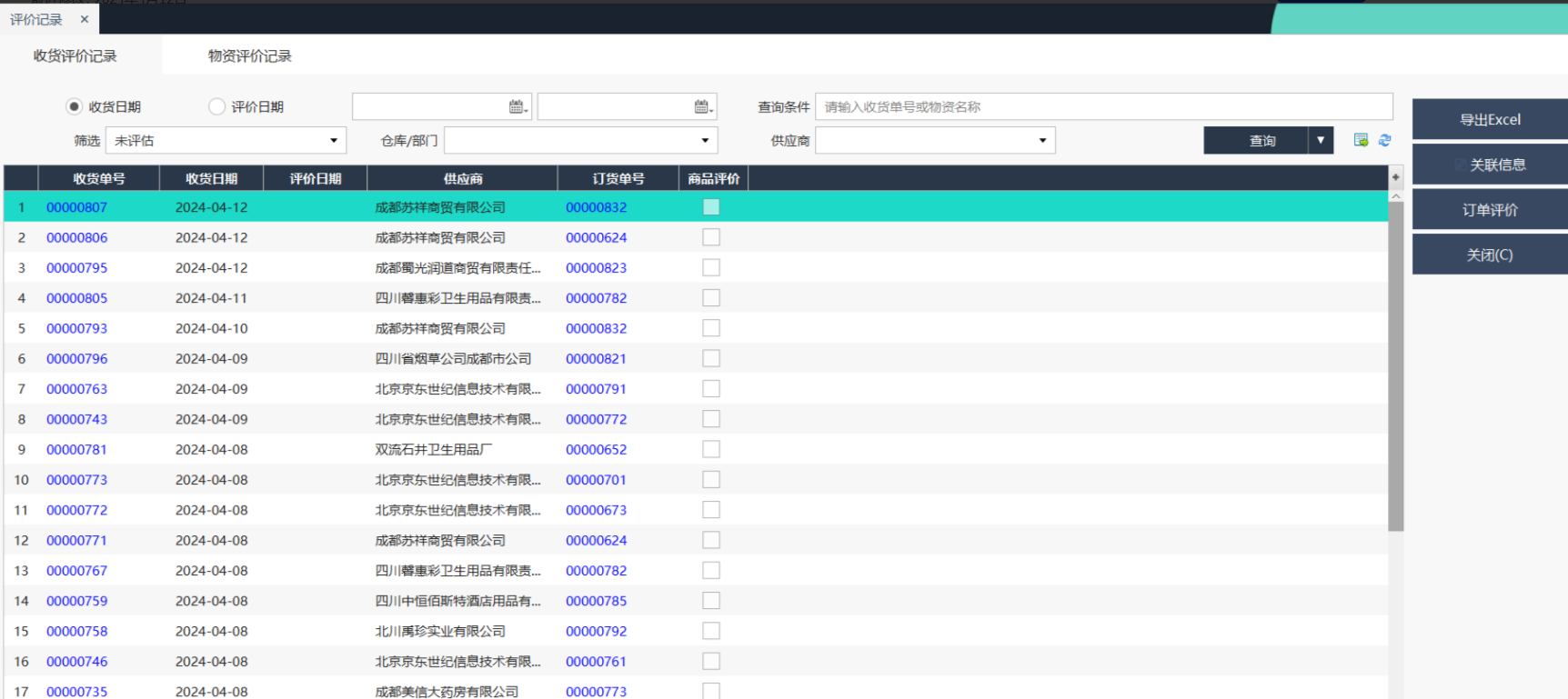Viewport: 1568px width, 699px height.
Task: Open receipt number link 00000795
Action: (x=77, y=268)
